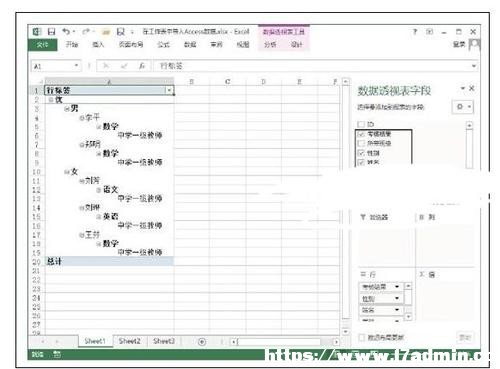500x369 pixels.
Task: Click the fx insert function icon
Action: (142, 66)
